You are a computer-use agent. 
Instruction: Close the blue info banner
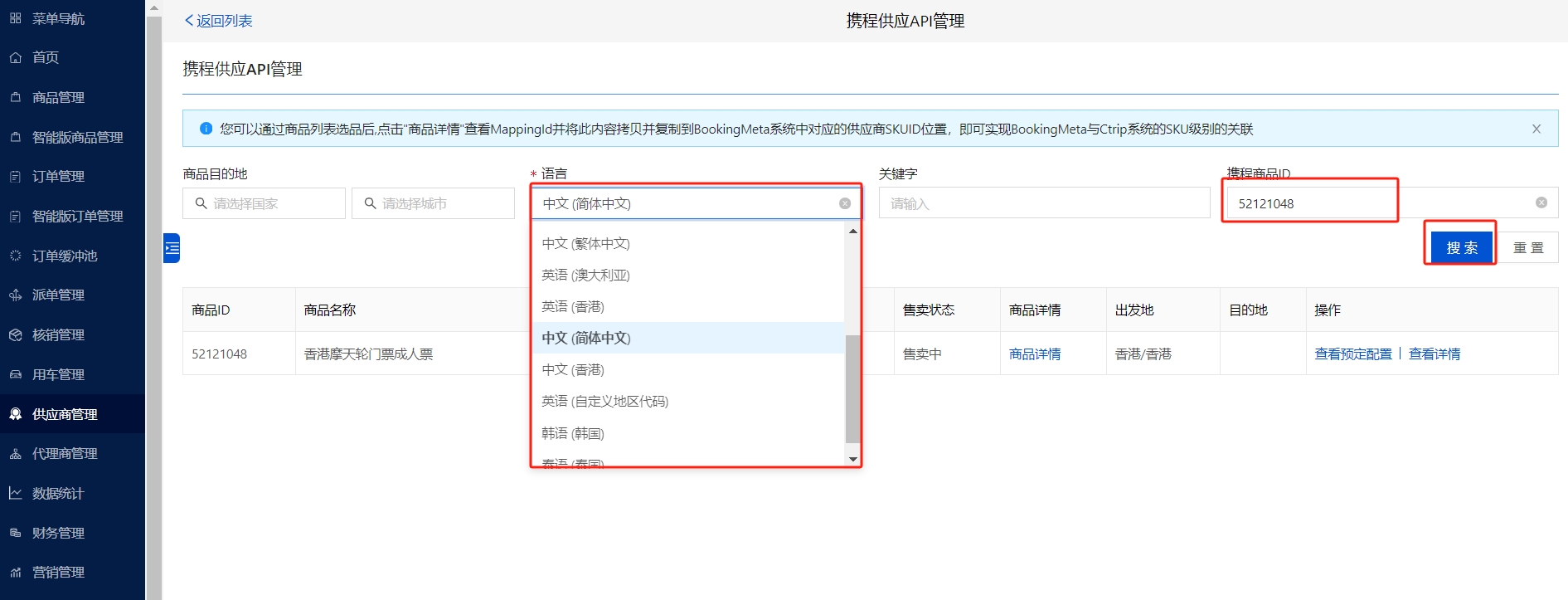point(1536,129)
